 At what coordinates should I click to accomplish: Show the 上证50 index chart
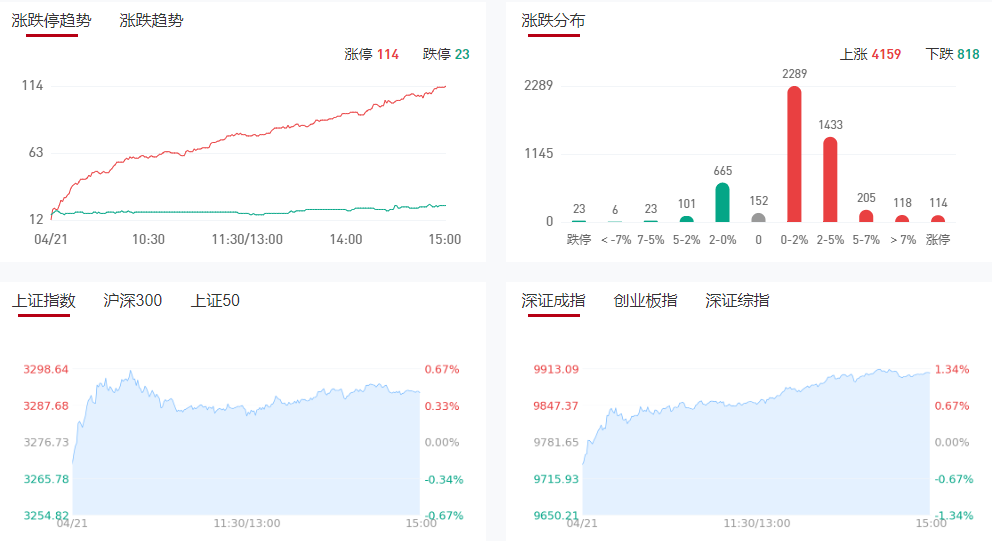tap(215, 300)
